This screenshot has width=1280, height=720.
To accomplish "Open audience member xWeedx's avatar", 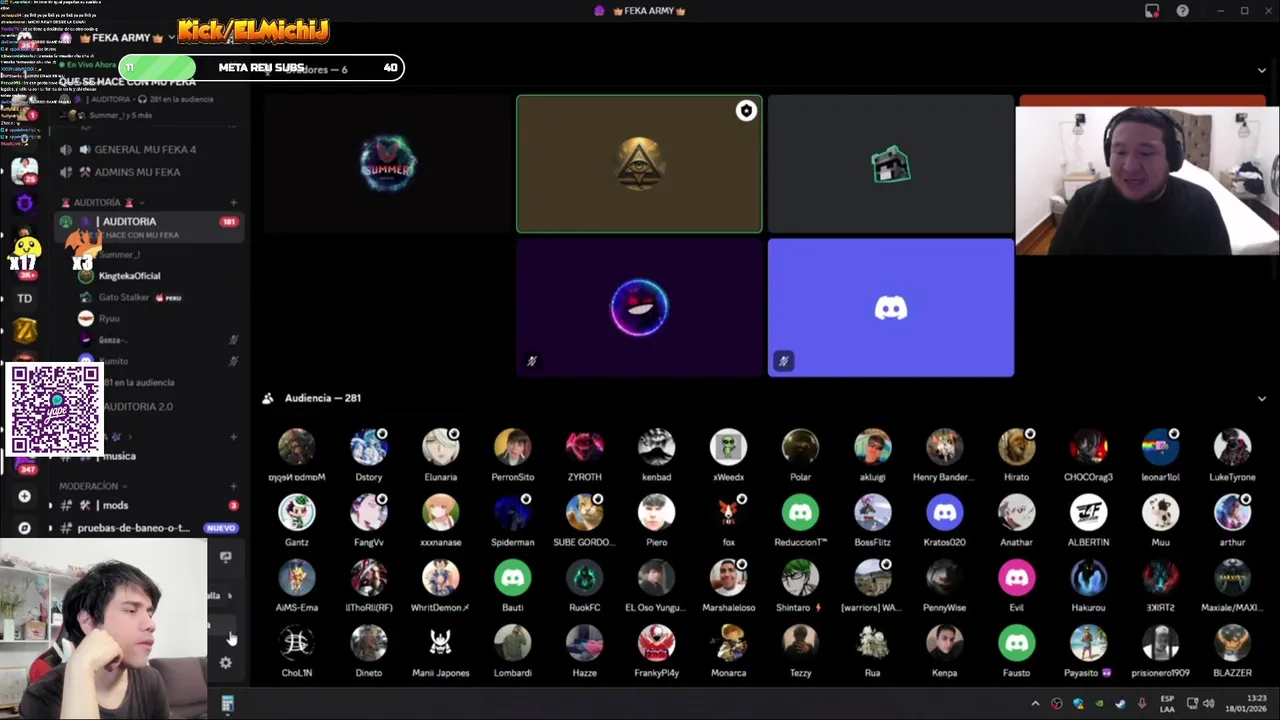I will click(728, 448).
